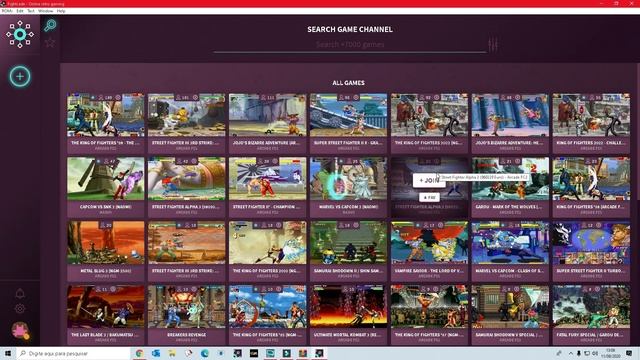Open Marvel vs Capcom 2 thumbnail
The width and height of the screenshot is (640, 360).
(348, 179)
